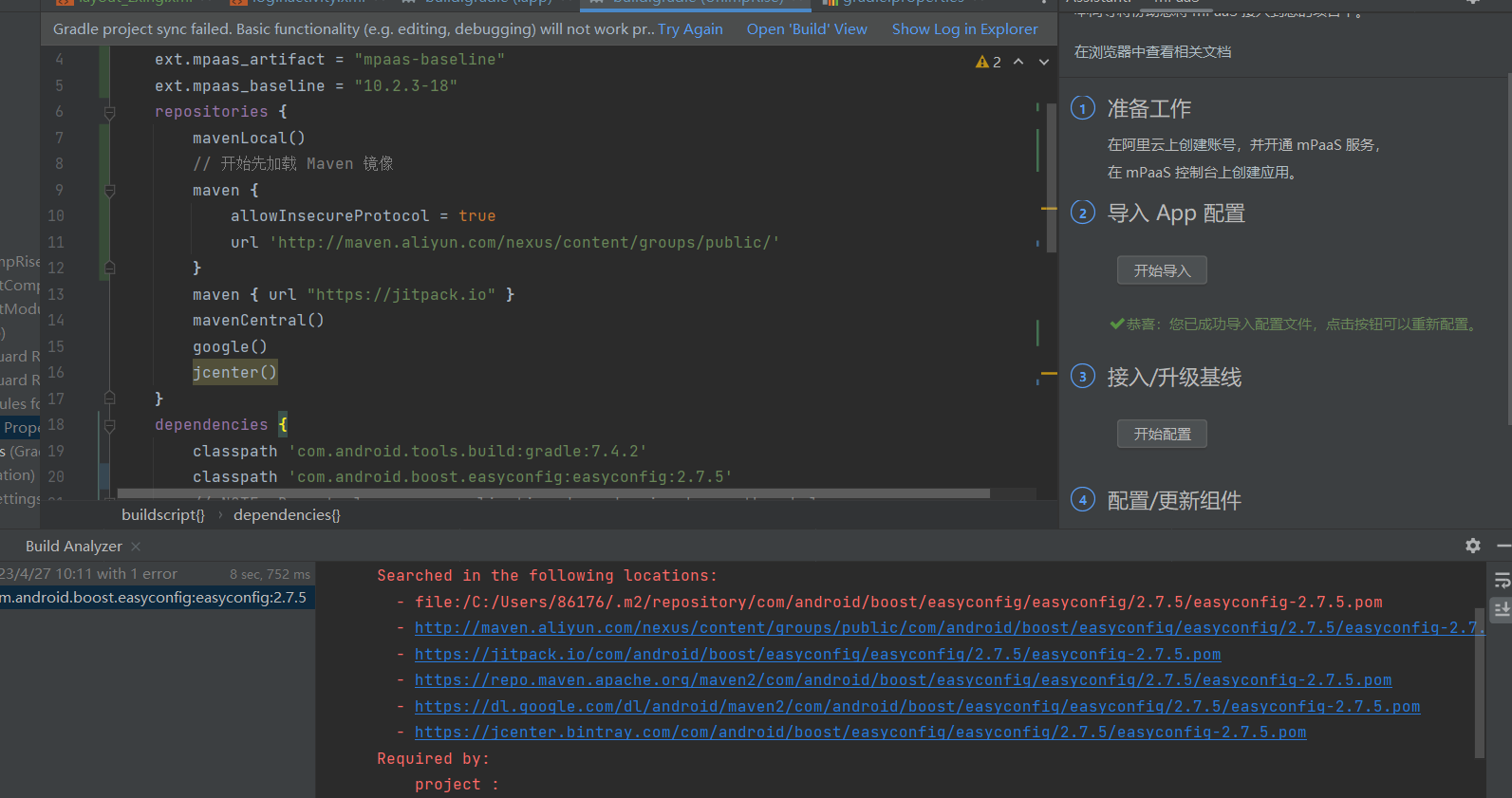
Task: Click the dependencies keyword on line 18
Action: (211, 425)
